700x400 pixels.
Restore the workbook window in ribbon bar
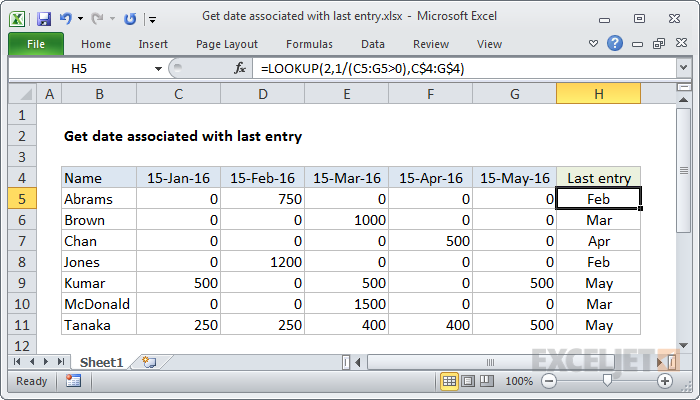[659, 44]
